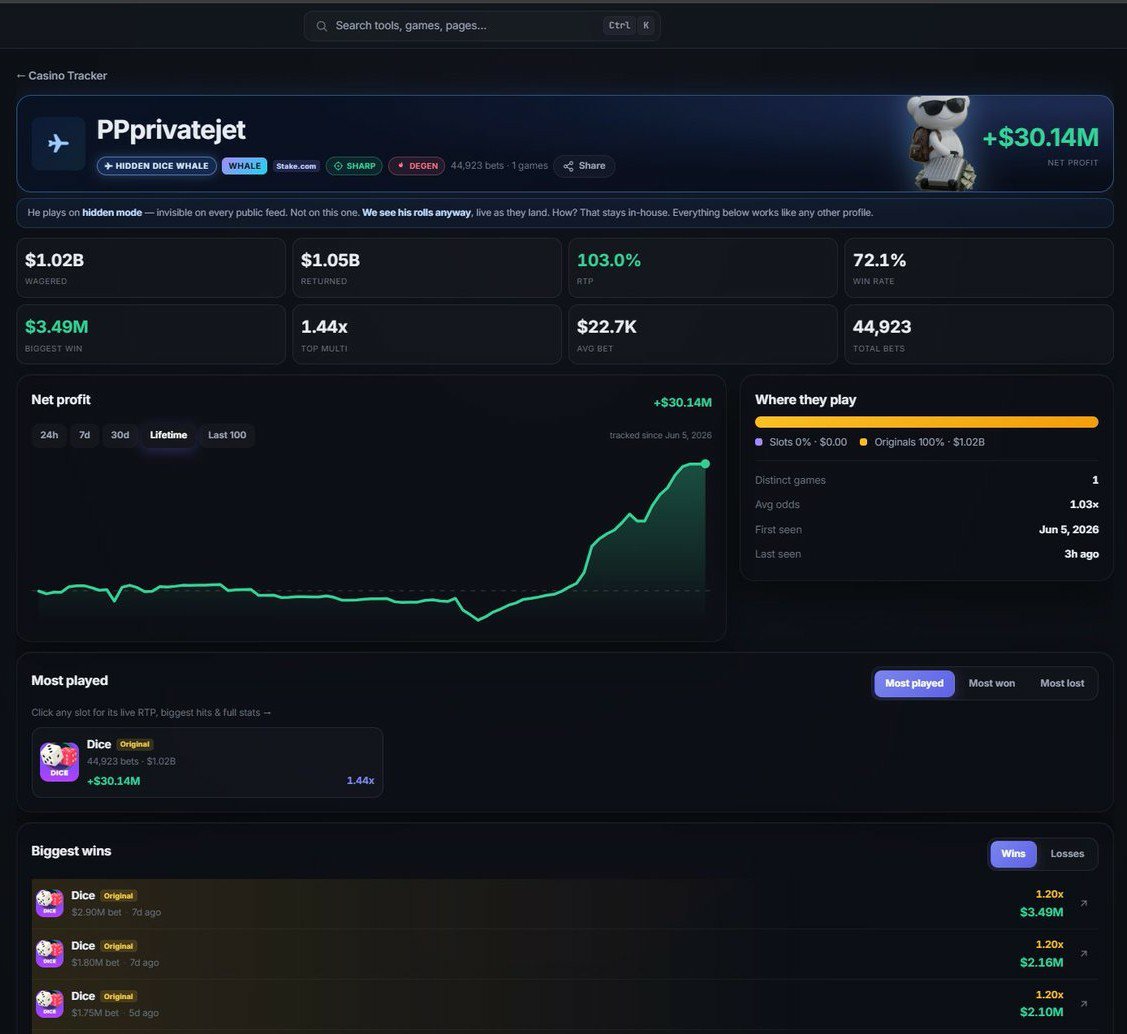This screenshot has height=1034, width=1127.
Task: Select the Last 100 chart range
Action: tap(227, 435)
